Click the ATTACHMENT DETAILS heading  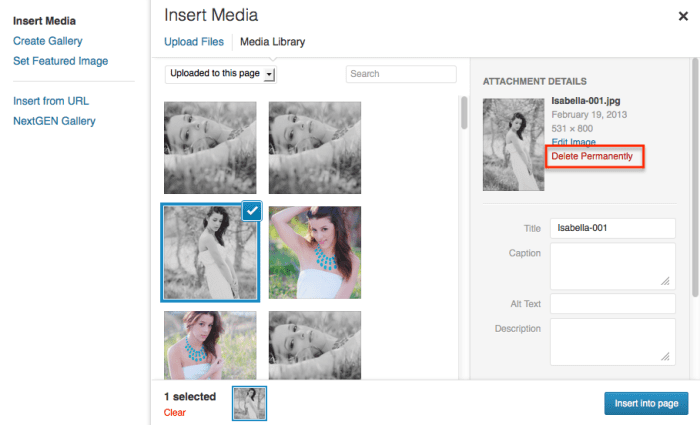tap(534, 82)
